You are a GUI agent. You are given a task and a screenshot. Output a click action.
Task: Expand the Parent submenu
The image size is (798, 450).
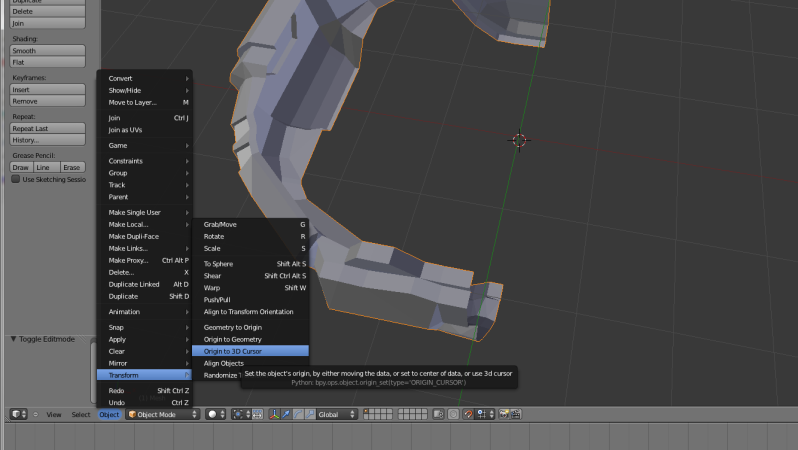pos(145,197)
